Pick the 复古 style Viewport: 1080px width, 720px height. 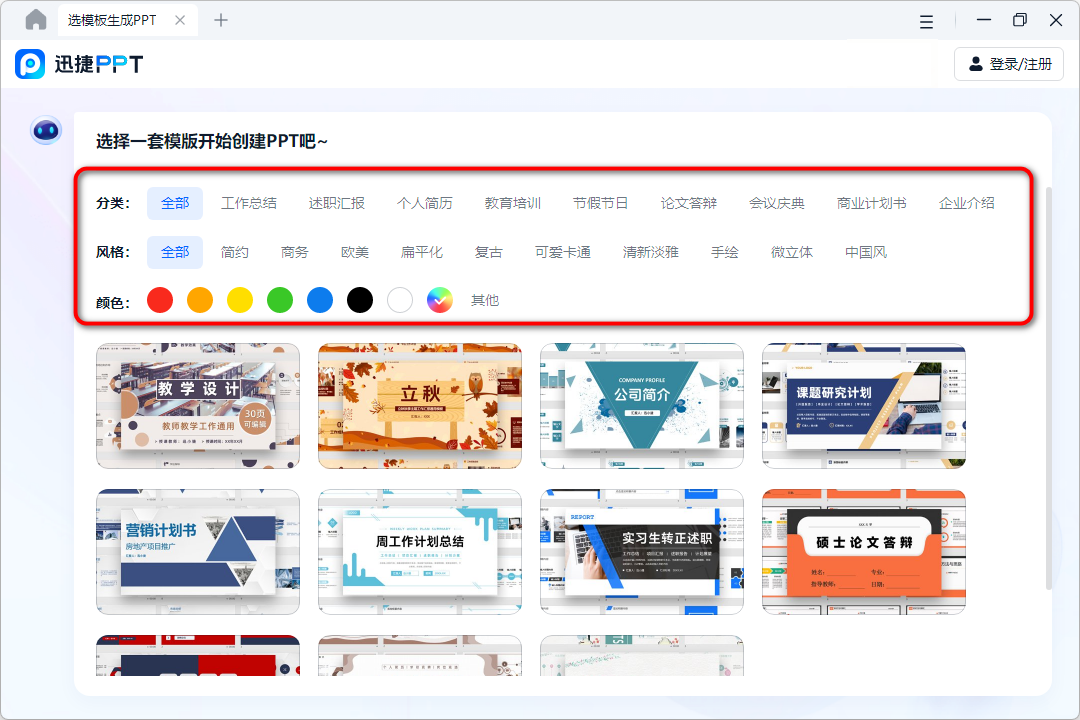[488, 252]
